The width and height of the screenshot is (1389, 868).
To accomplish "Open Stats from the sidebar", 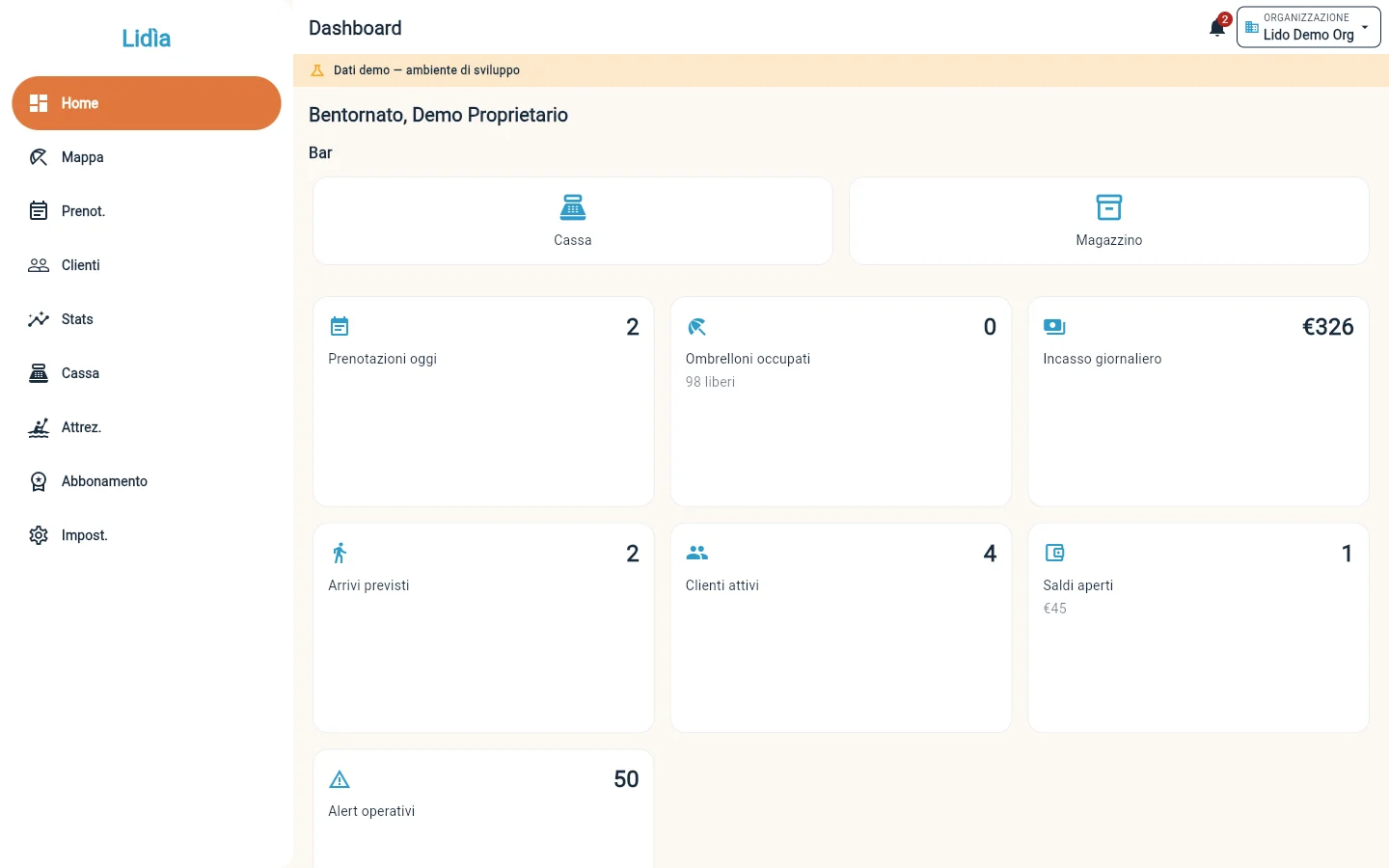I will pyautogui.click(x=147, y=319).
